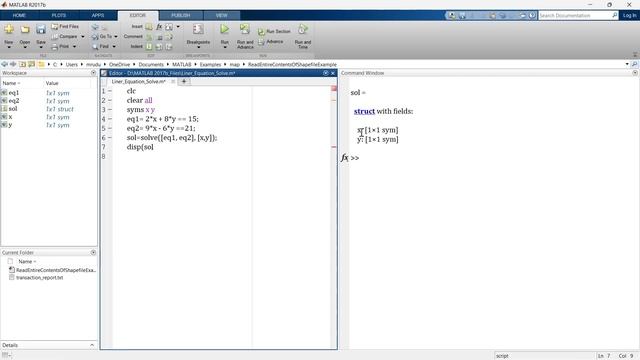640x360 pixels.
Task: Click Advance in the Run group
Action: [271, 42]
